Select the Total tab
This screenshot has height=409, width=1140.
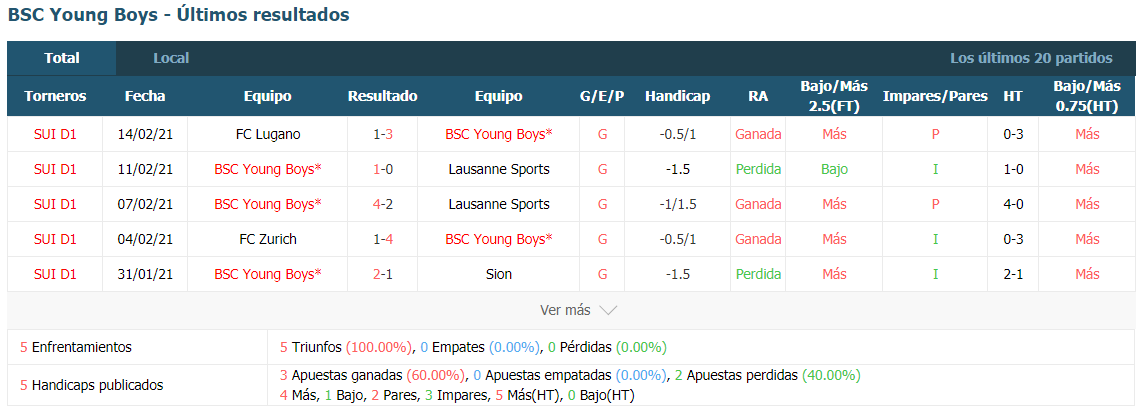(x=62, y=58)
